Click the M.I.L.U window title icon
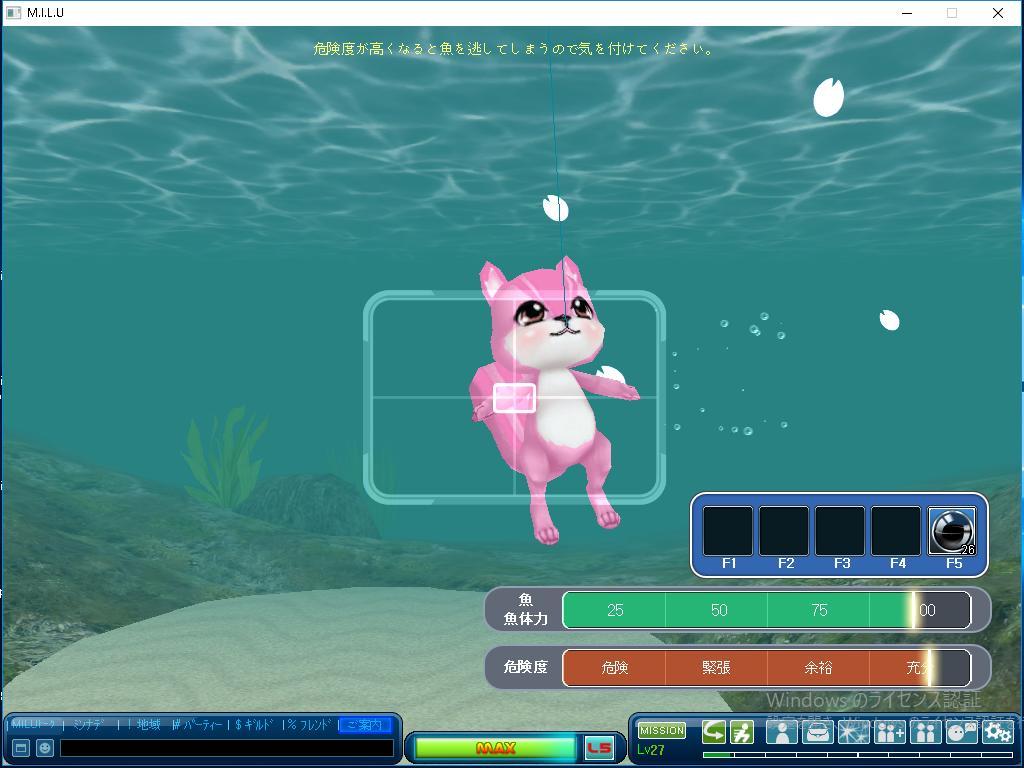This screenshot has height=768, width=1024. point(13,12)
